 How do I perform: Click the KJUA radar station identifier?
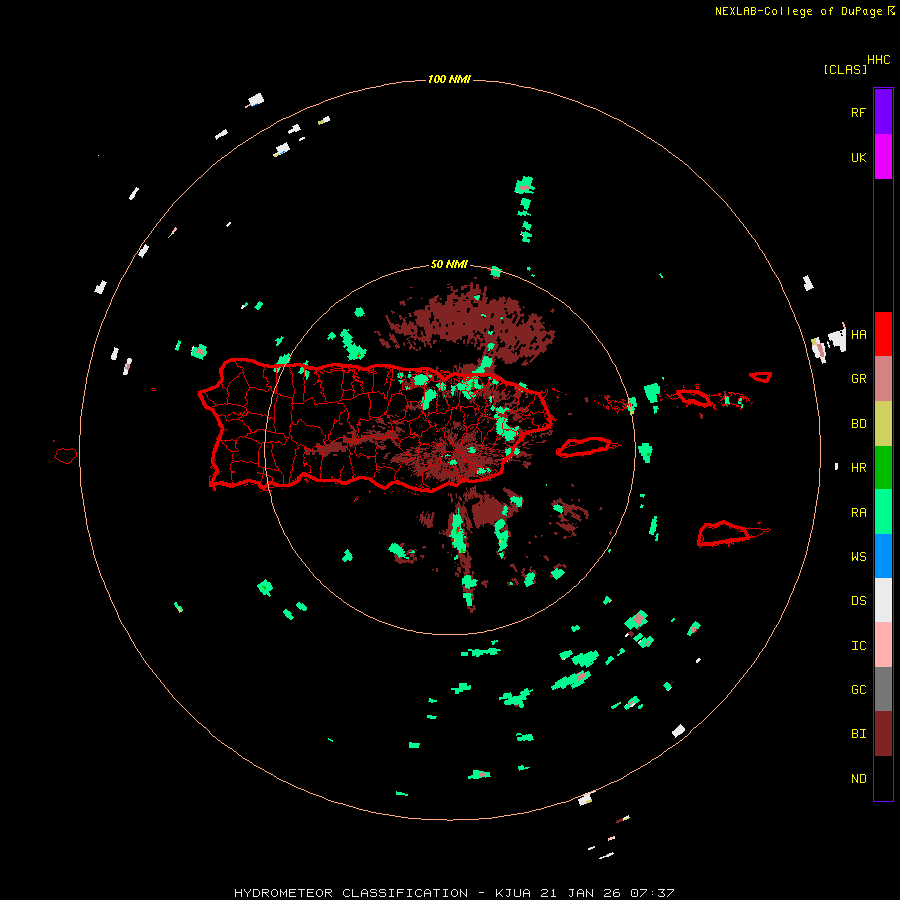(x=514, y=893)
